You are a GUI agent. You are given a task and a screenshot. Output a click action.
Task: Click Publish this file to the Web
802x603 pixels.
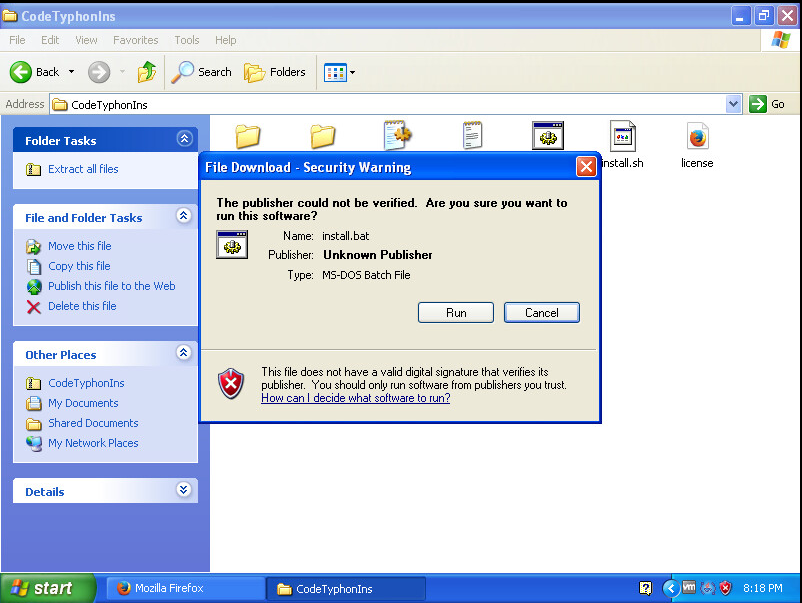tap(112, 286)
